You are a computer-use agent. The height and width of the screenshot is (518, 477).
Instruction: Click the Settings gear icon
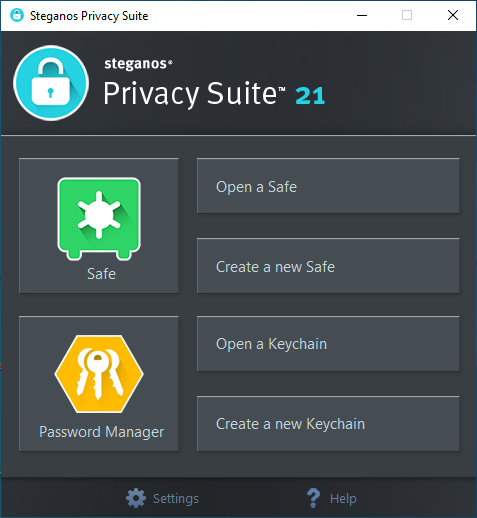pyautogui.click(x=136, y=498)
